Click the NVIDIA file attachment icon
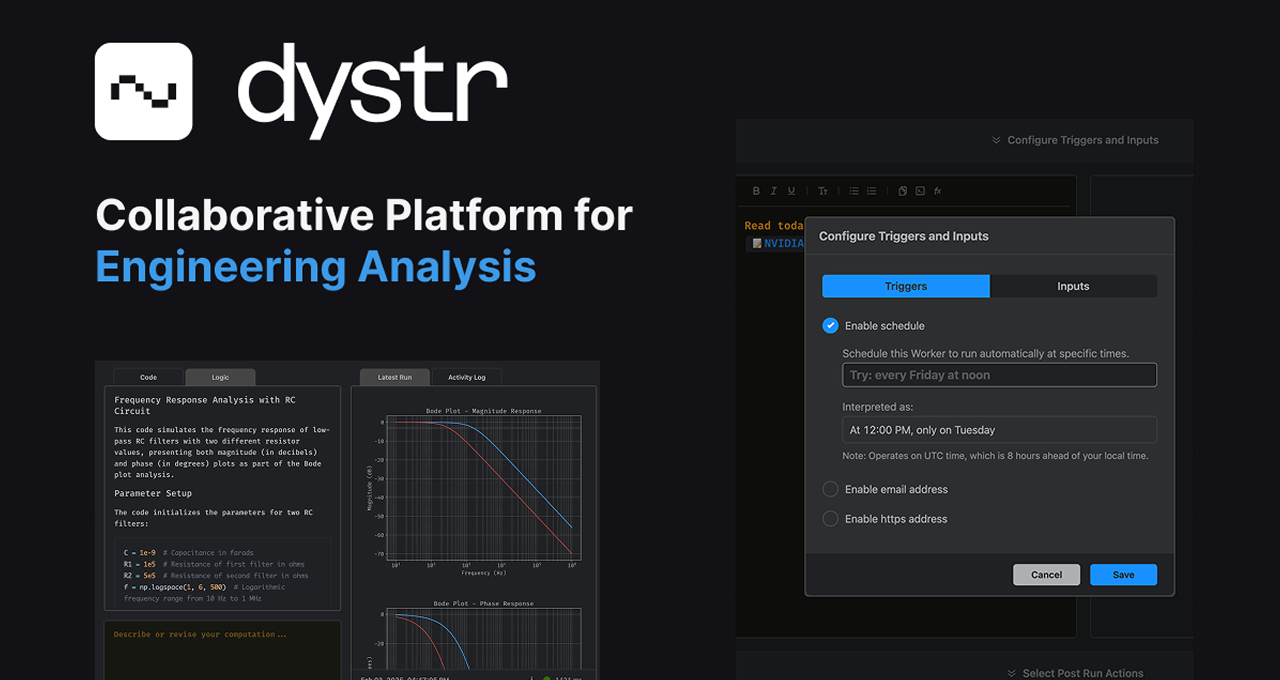The width and height of the screenshot is (1280, 680). (x=757, y=243)
